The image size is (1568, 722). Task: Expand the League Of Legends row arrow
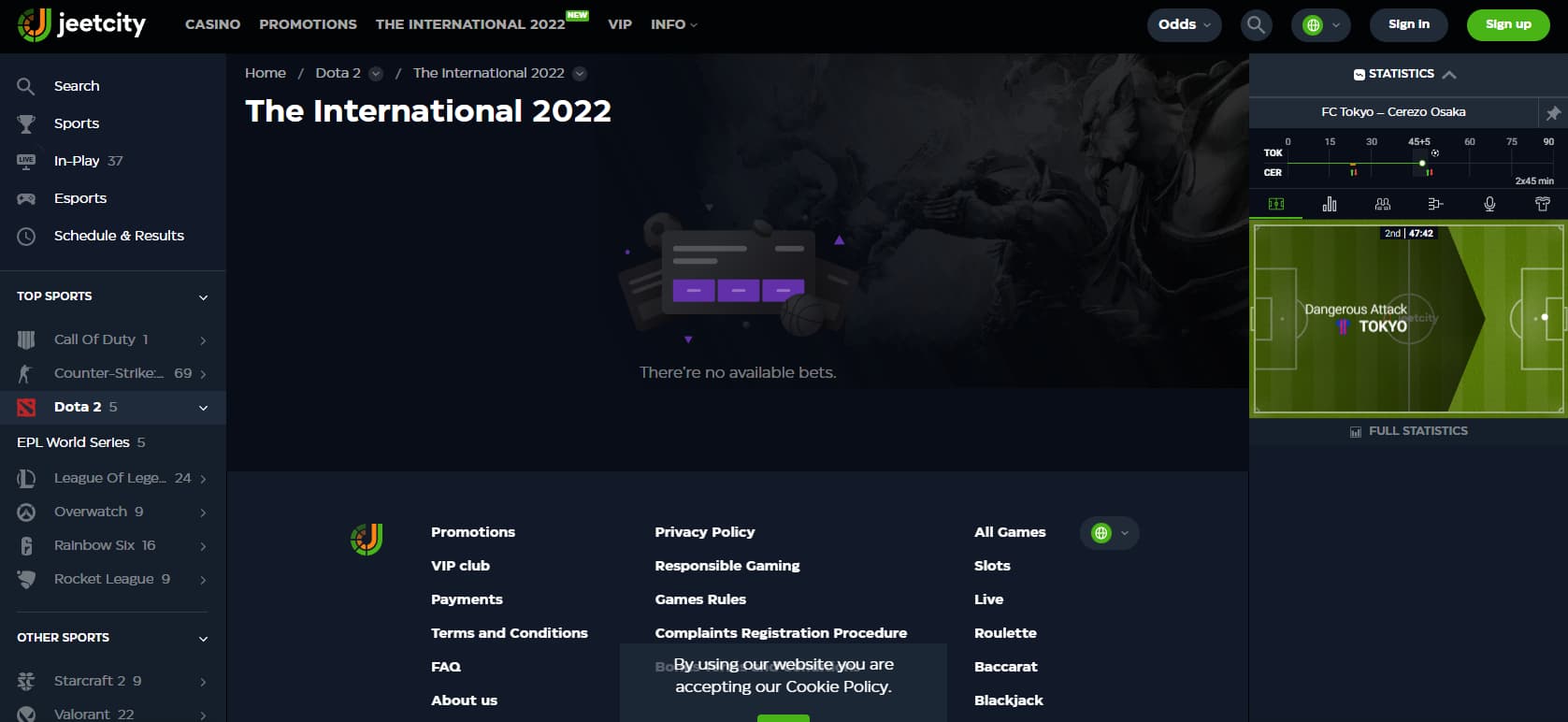203,479
